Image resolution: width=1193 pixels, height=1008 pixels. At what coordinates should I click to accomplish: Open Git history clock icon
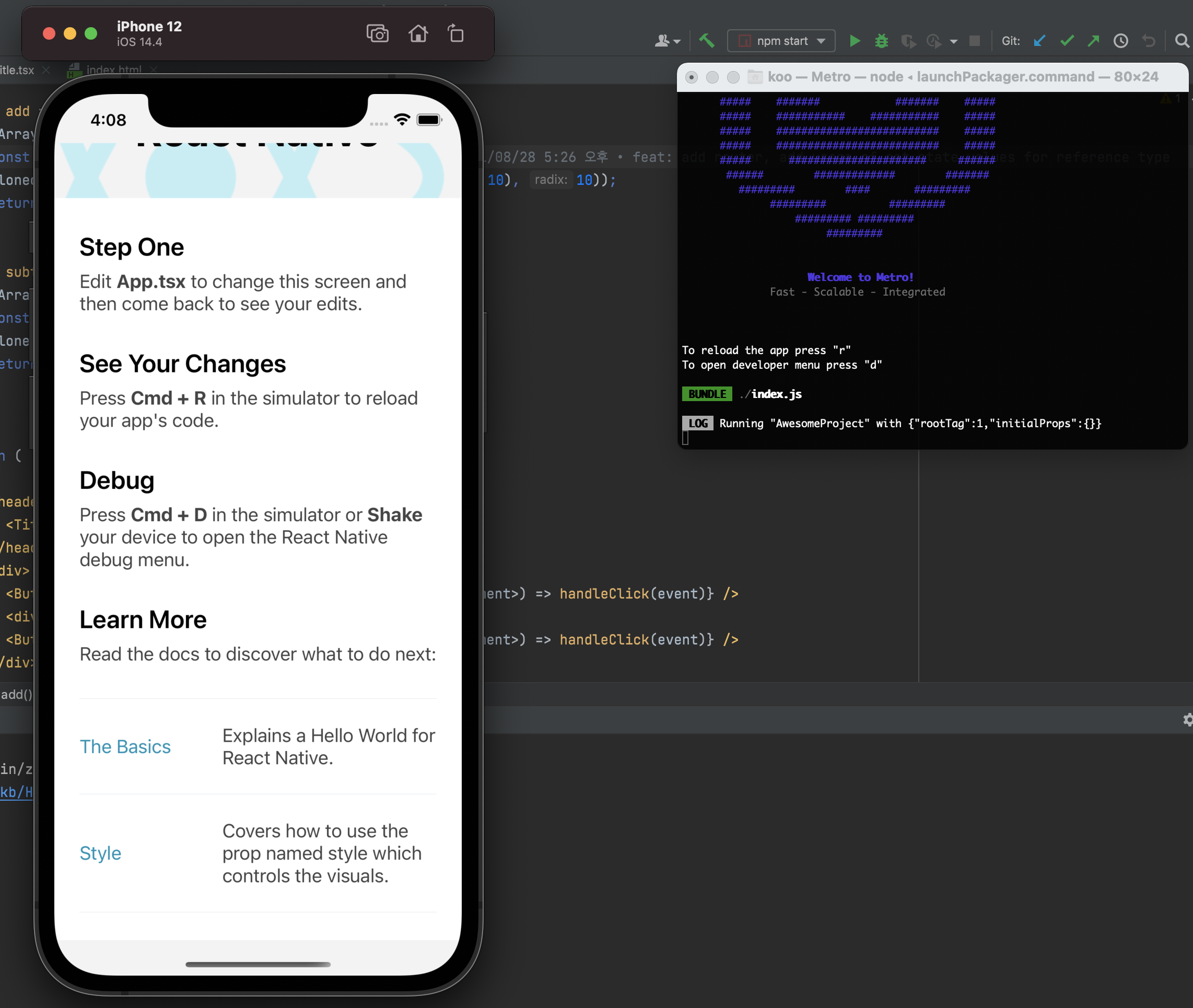tap(1121, 41)
